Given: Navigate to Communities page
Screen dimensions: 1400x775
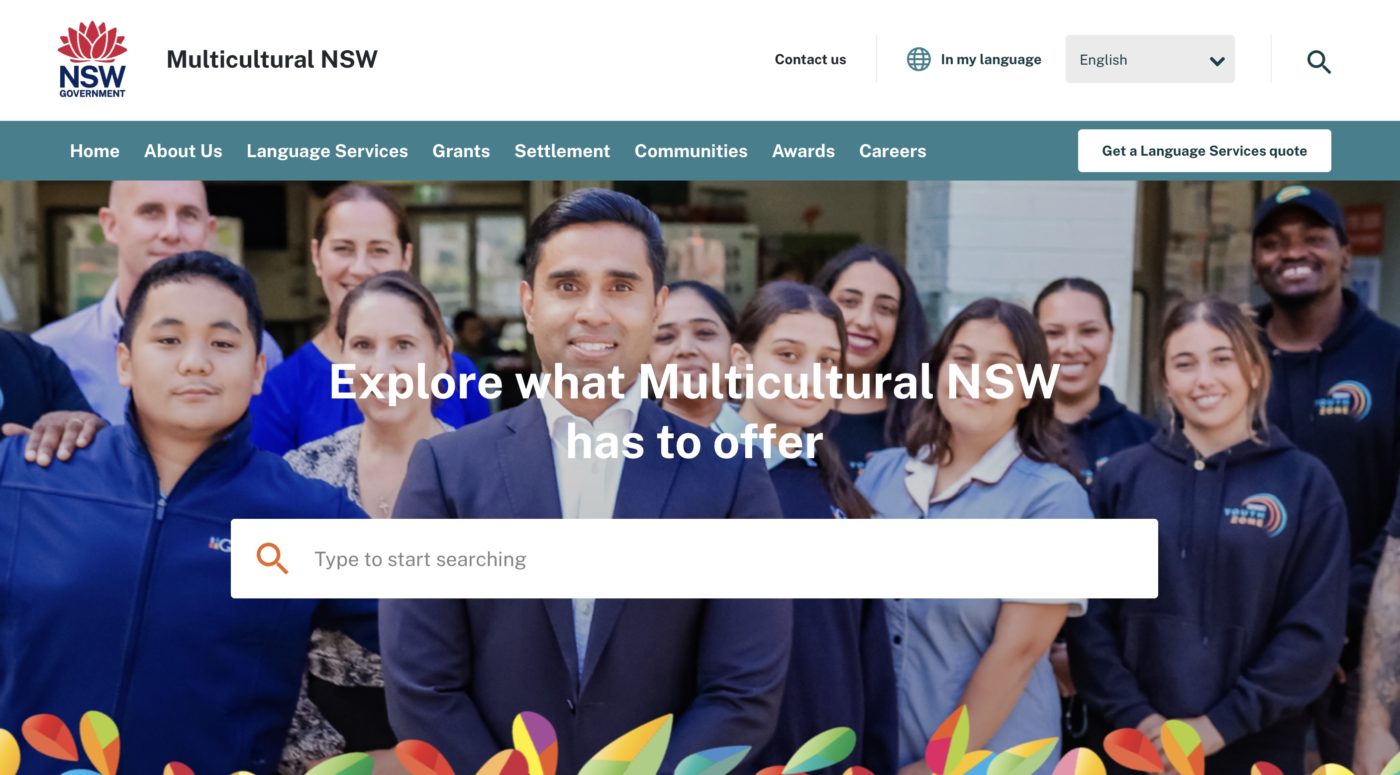Looking at the screenshot, I should click(x=691, y=151).
